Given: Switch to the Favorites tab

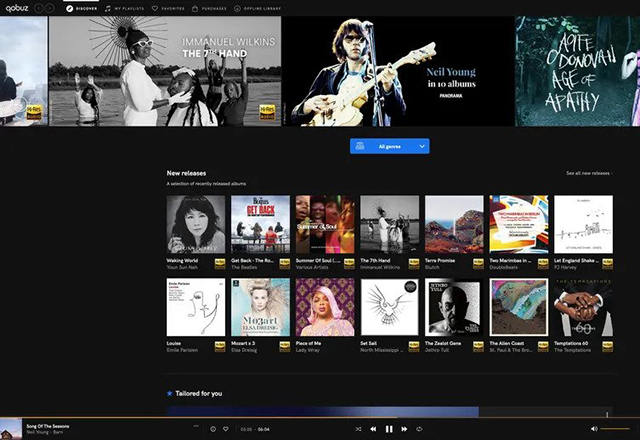Looking at the screenshot, I should pyautogui.click(x=168, y=9).
